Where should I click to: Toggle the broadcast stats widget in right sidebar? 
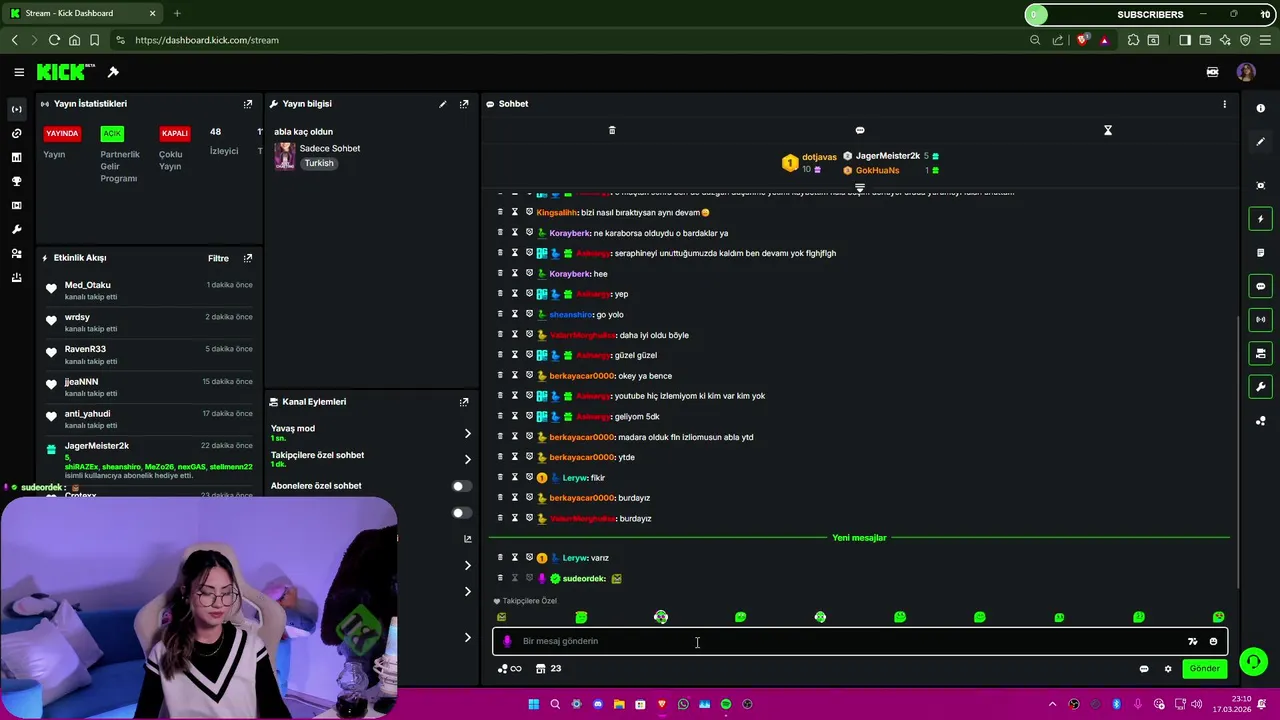(x=1261, y=320)
